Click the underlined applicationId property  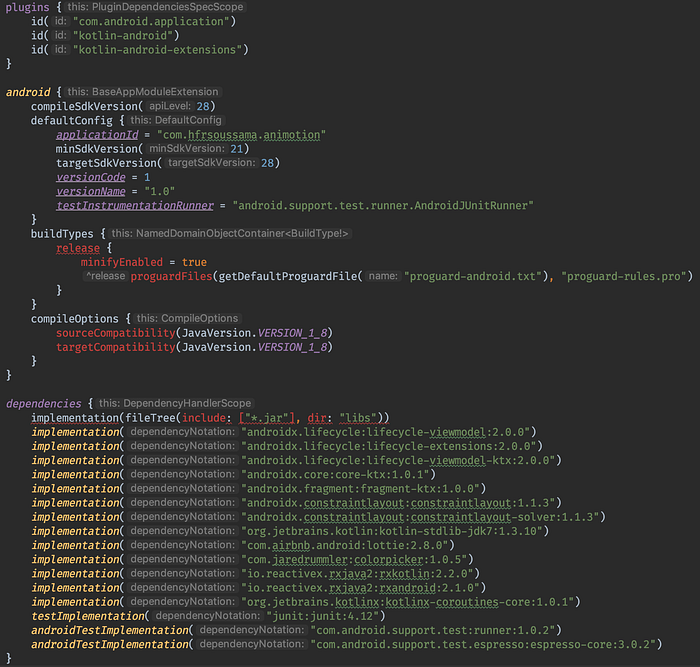coord(97,135)
